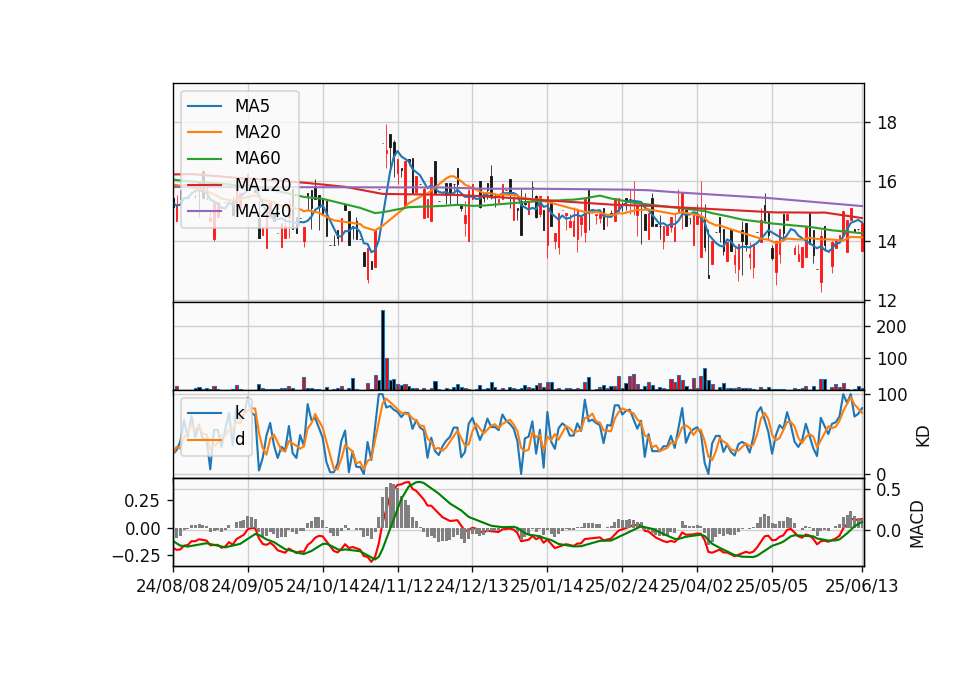Click the MACD histogram peak near 24/11/12
The height and width of the screenshot is (690, 960).
[x=391, y=506]
